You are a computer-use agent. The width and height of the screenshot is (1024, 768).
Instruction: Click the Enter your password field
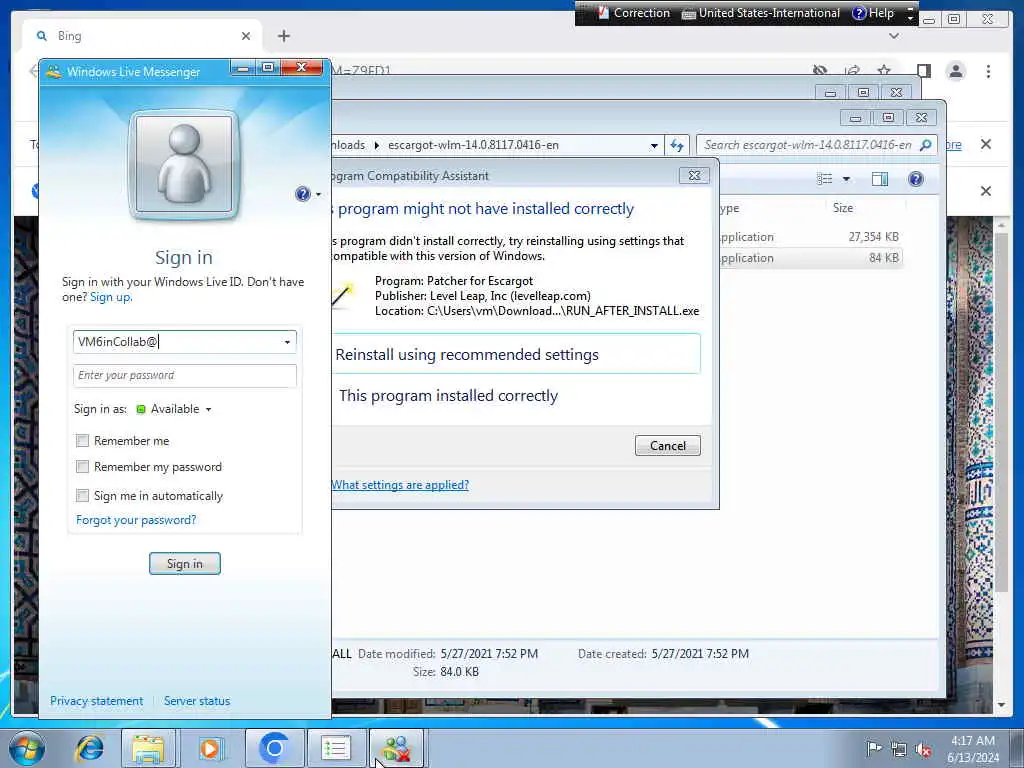(x=185, y=376)
